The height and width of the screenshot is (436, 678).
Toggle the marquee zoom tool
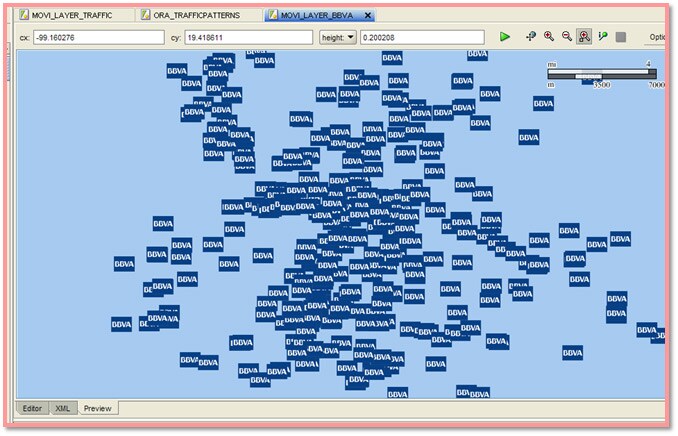click(584, 37)
